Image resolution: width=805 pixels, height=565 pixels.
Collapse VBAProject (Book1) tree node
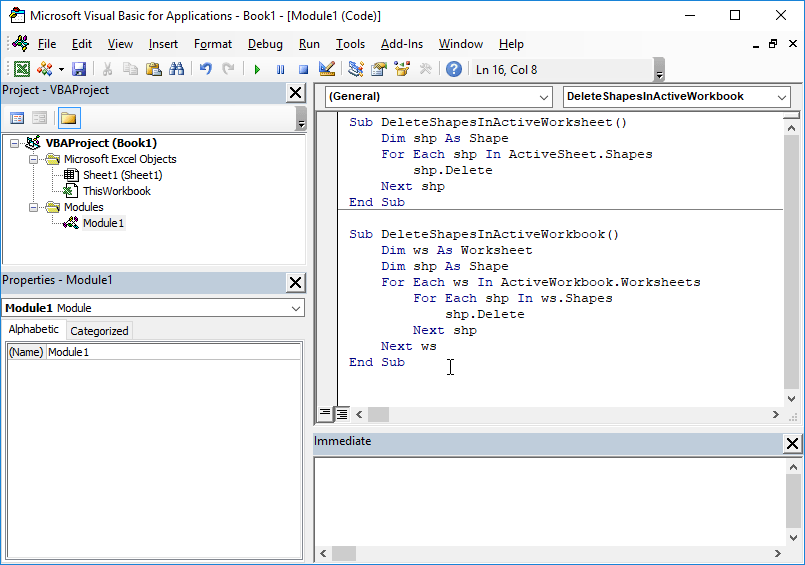[14, 143]
